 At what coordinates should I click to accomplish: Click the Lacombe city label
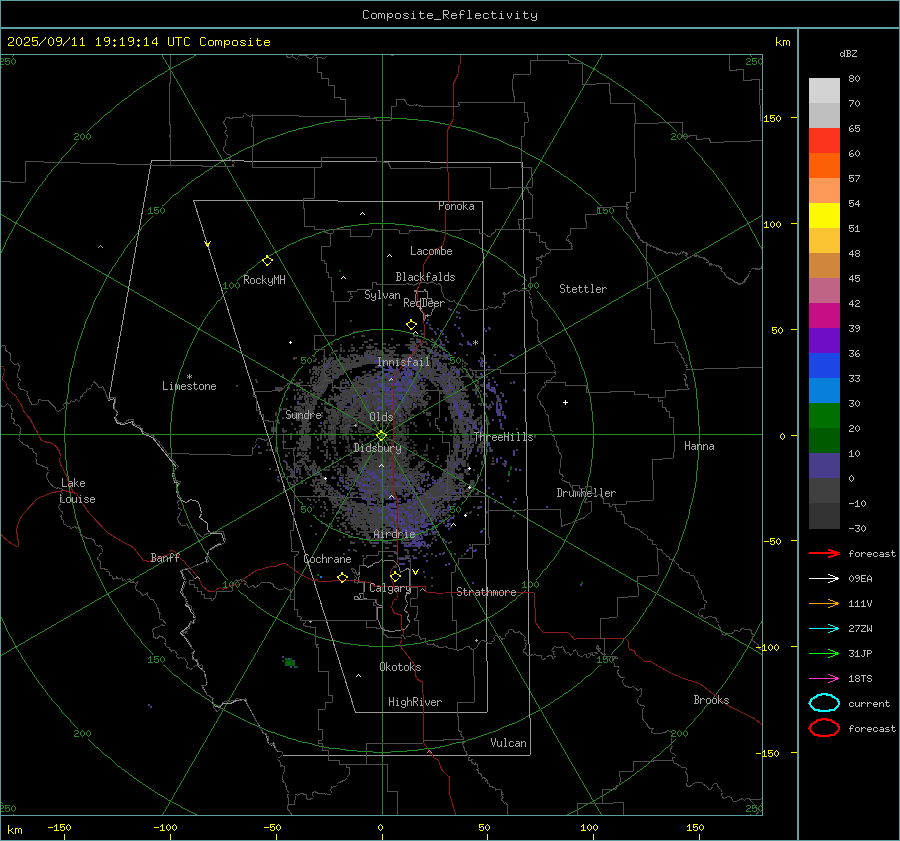(x=431, y=251)
